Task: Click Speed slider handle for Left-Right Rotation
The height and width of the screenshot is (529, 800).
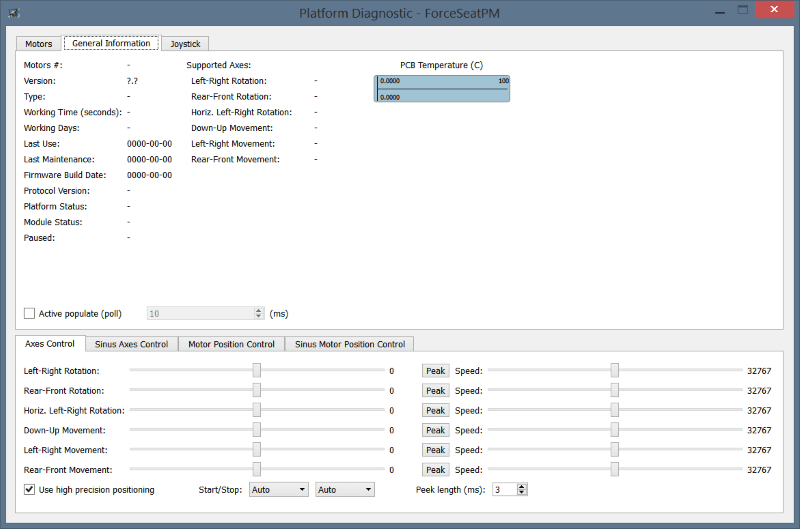Action: [x=615, y=370]
